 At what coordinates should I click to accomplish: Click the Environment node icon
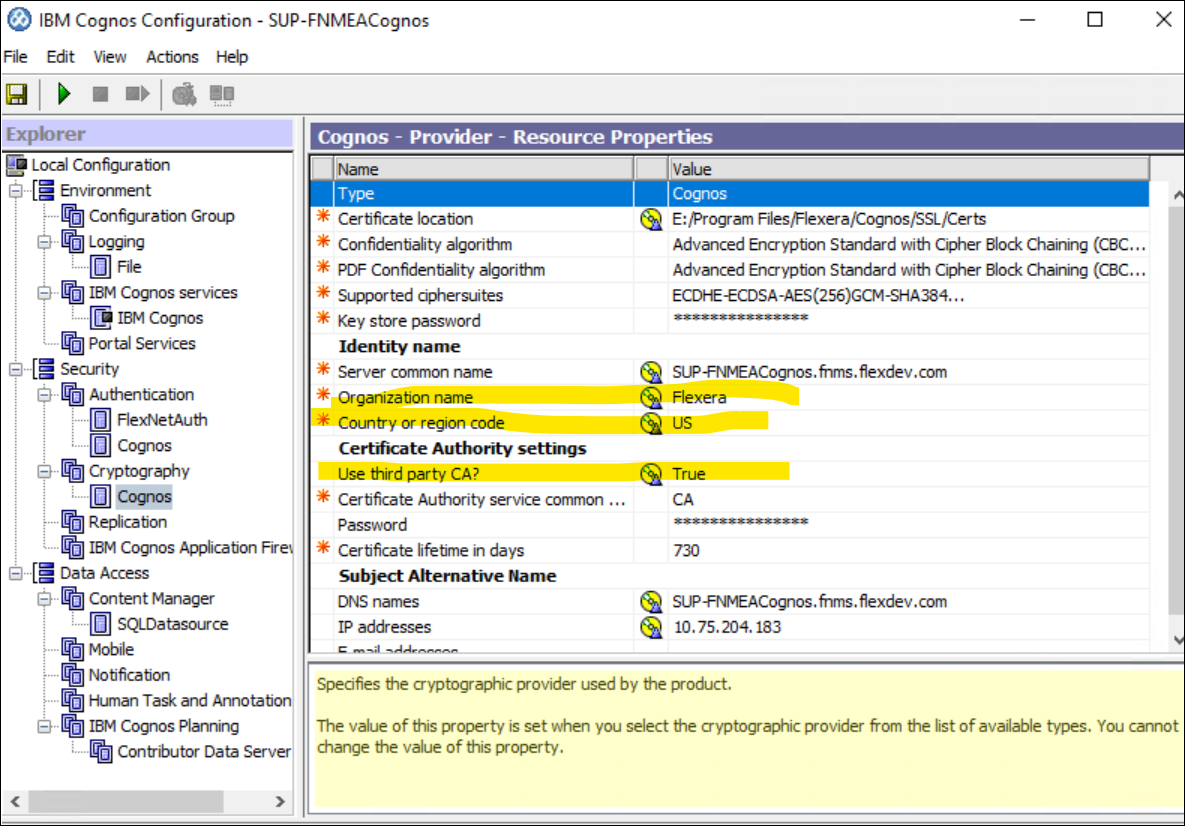click(45, 190)
